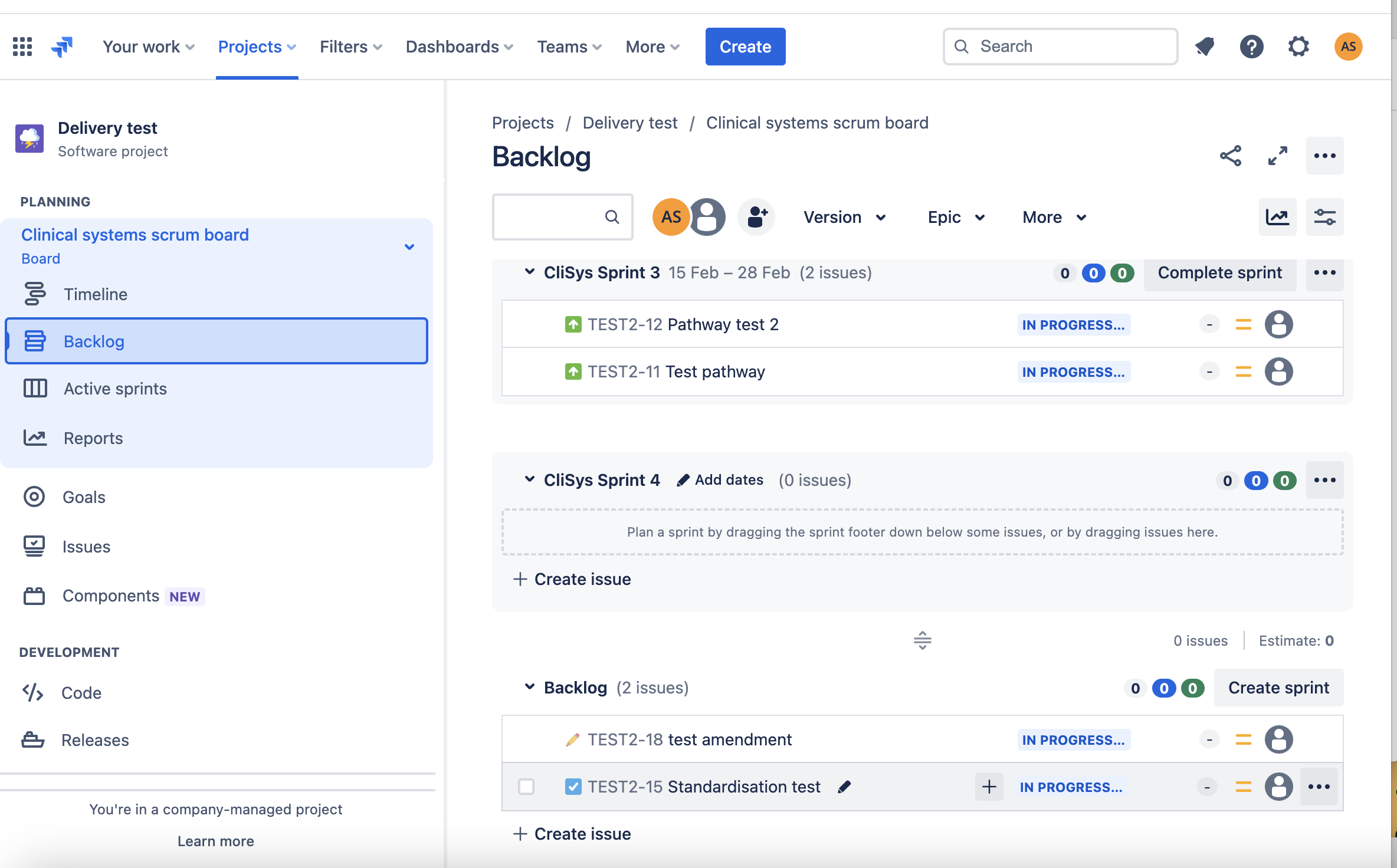1397x868 pixels.
Task: Click assignee avatar on TEST2-12 row
Action: click(x=1278, y=325)
